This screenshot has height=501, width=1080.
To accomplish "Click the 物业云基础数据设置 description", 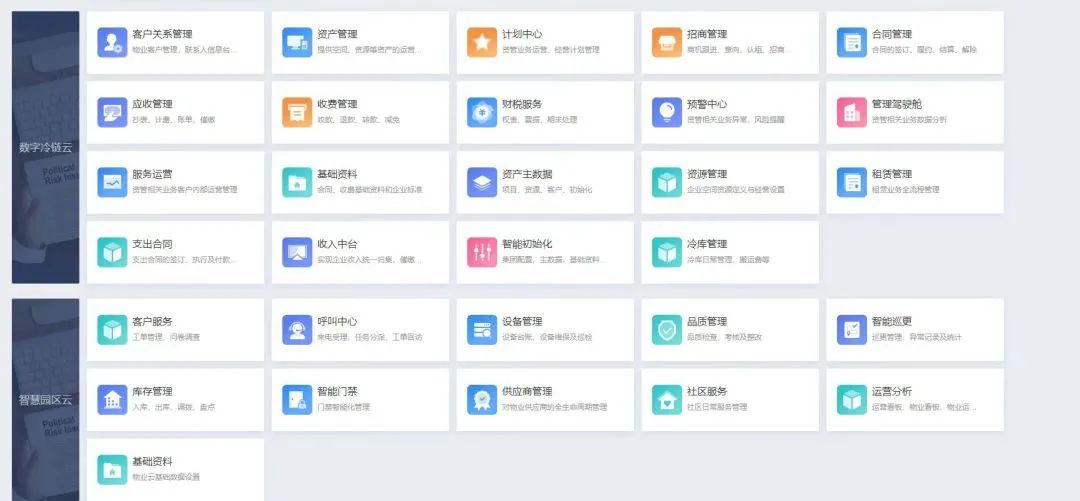I will [166, 477].
